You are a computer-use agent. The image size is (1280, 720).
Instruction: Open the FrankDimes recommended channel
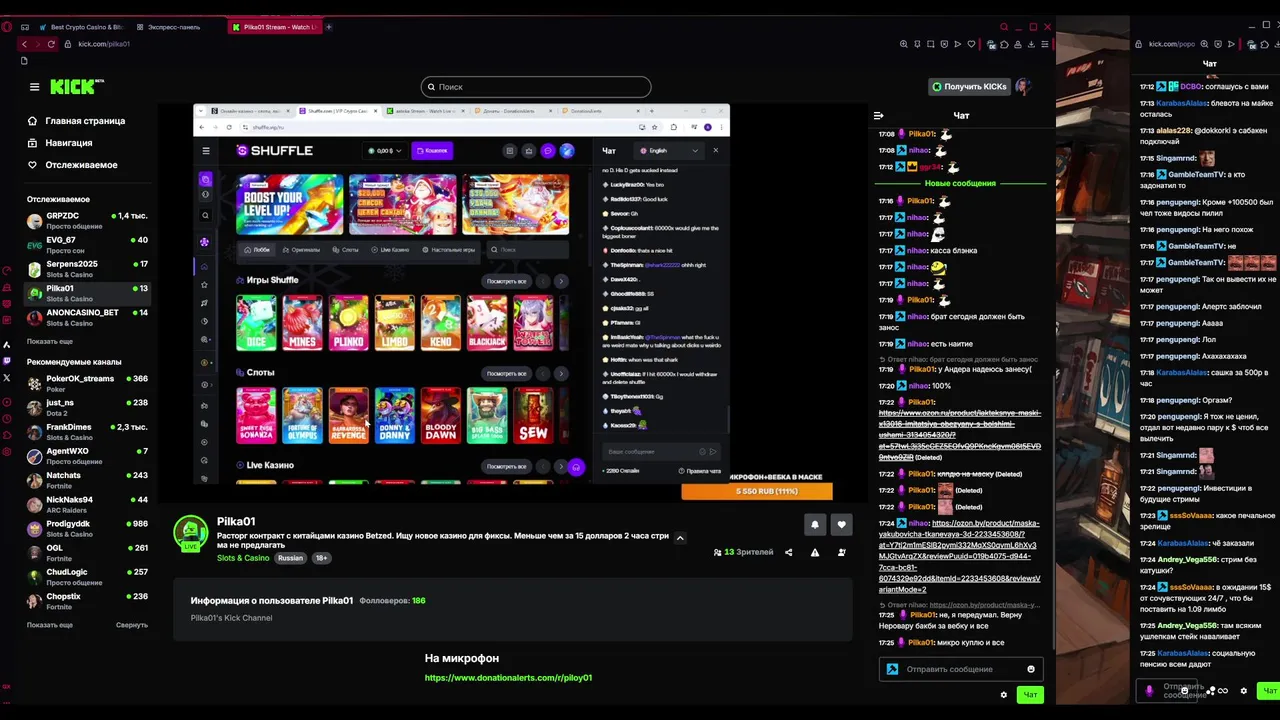[87, 431]
